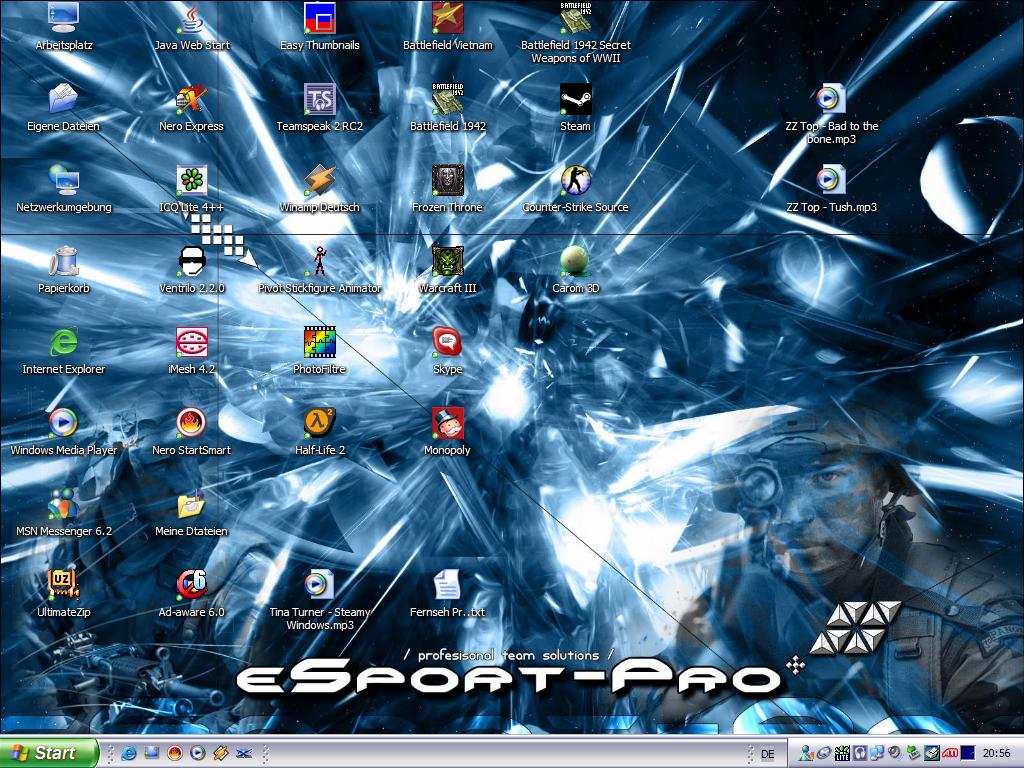
Task: Select the Monopoly game icon
Action: tap(448, 432)
